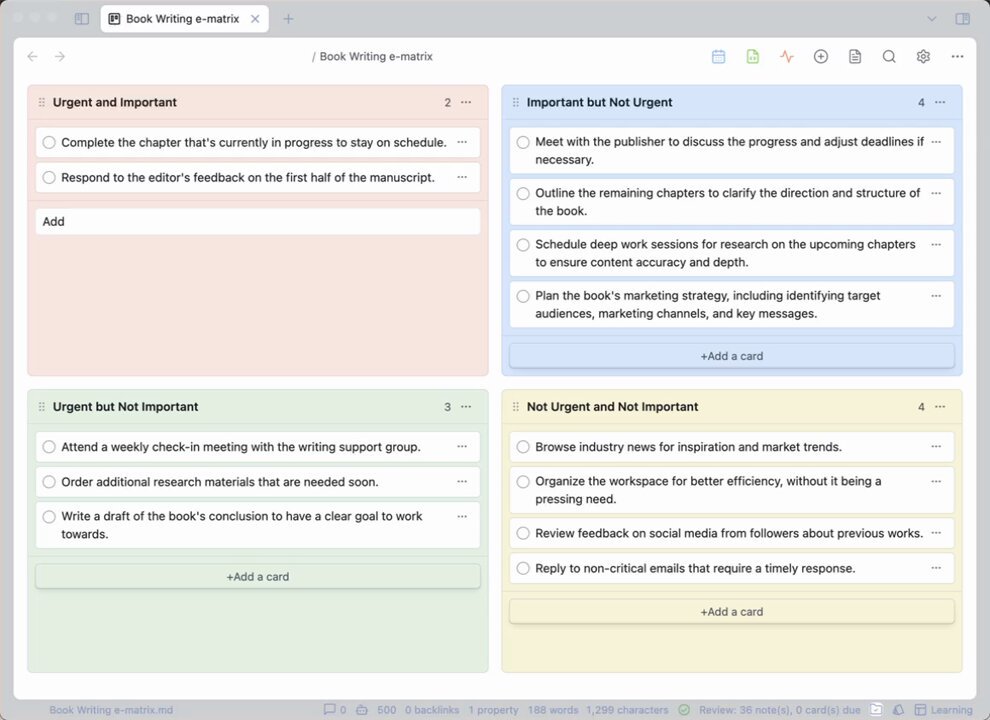Add a card to Urgent but Not Important
Screen dimensions: 990x720
click(258, 577)
